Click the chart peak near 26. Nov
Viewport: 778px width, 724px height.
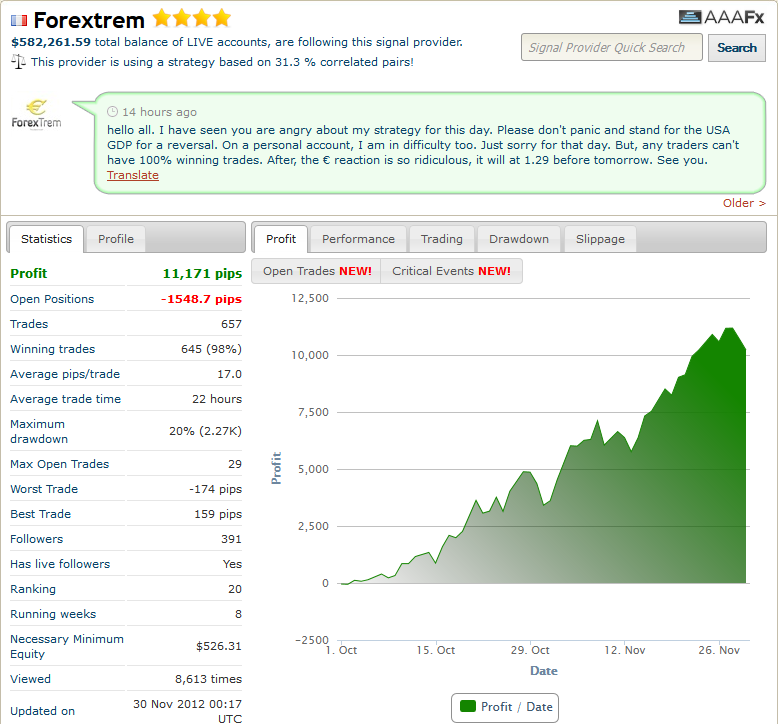point(729,329)
